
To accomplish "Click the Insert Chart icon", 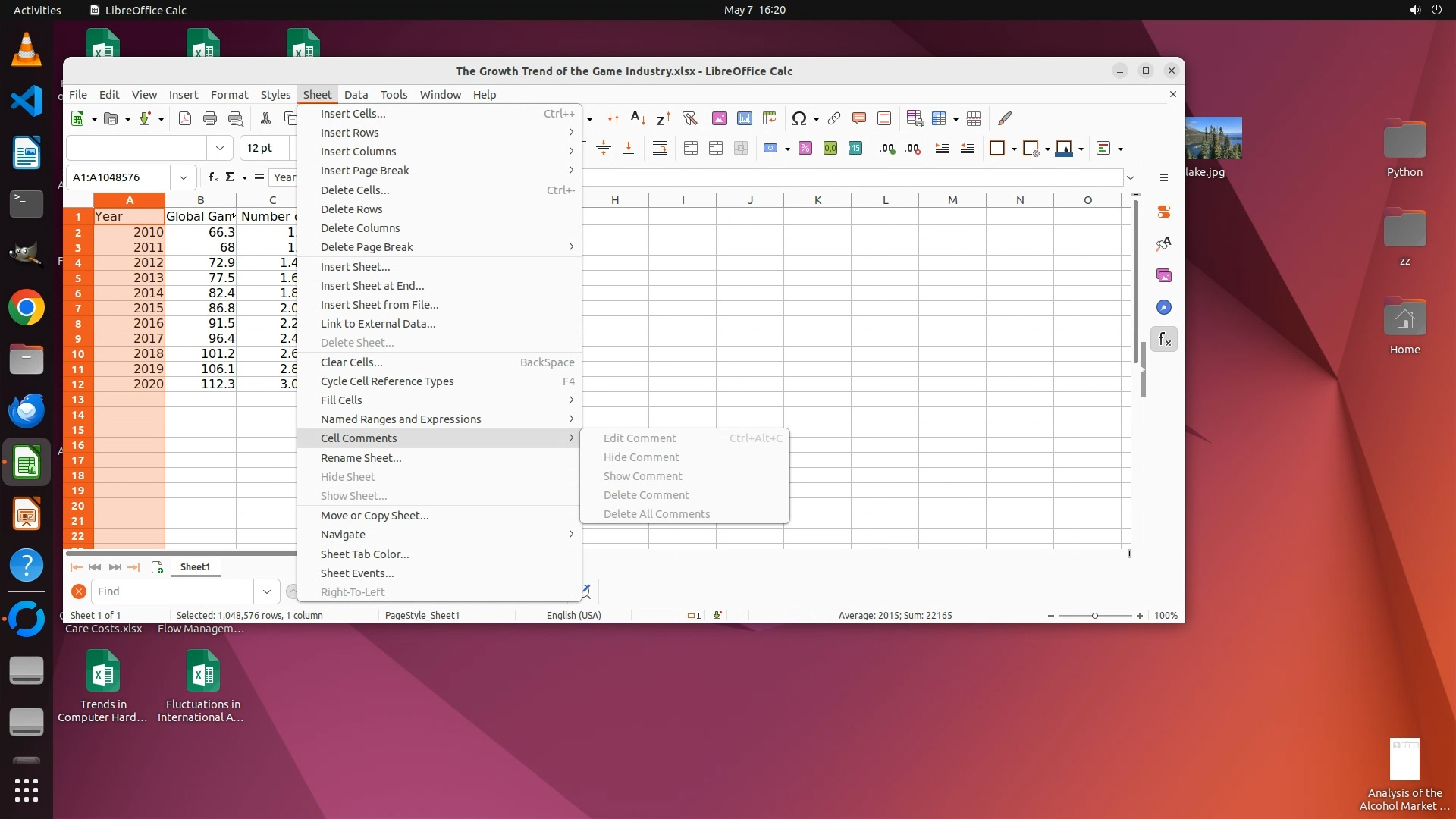I will tap(744, 118).
